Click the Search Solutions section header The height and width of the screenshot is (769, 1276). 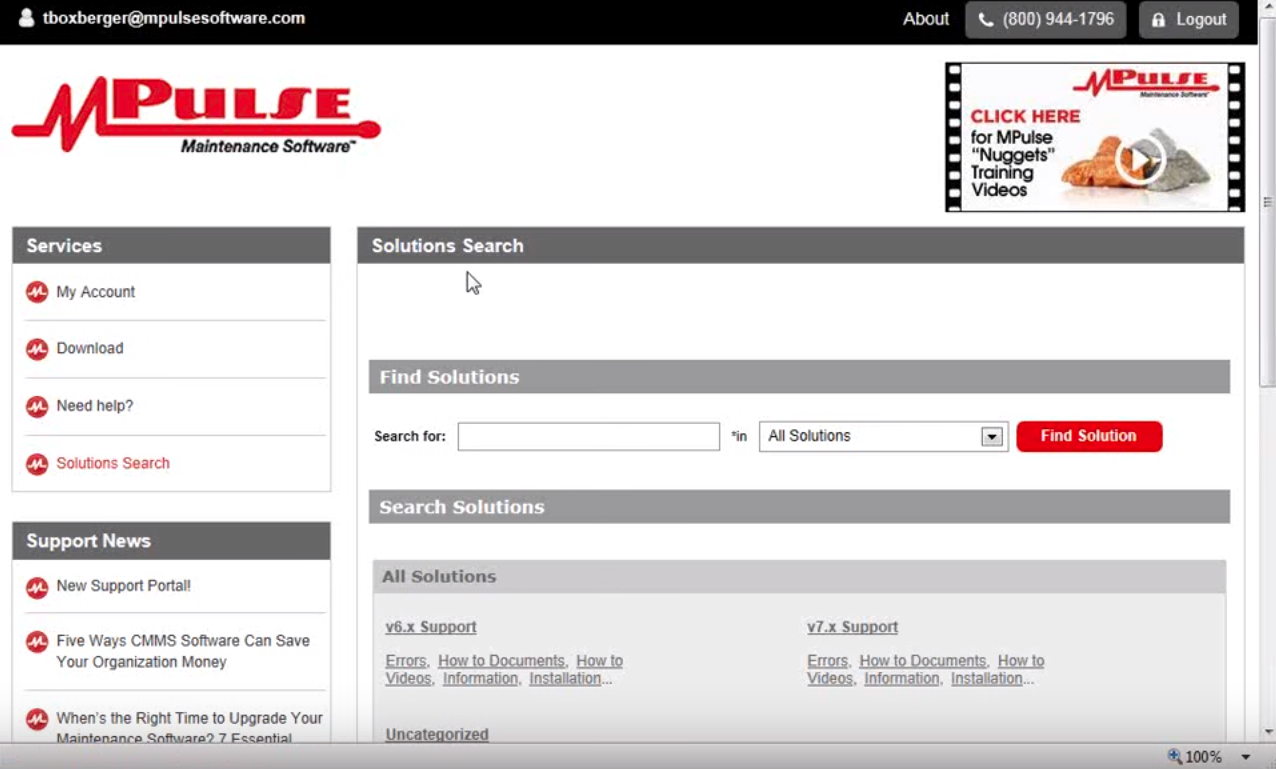(x=799, y=507)
